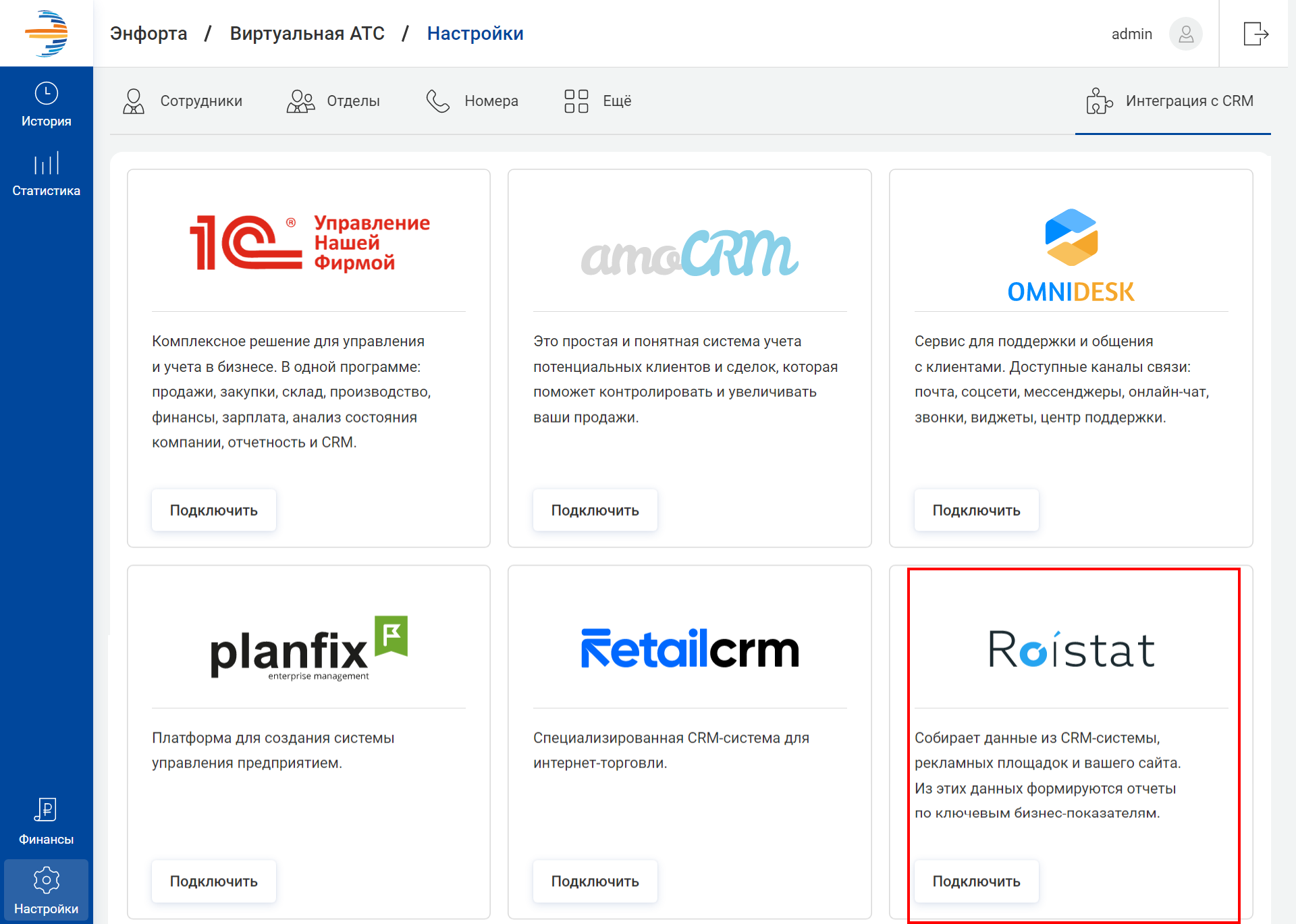Click the Numbers phone handset icon

pos(438,101)
